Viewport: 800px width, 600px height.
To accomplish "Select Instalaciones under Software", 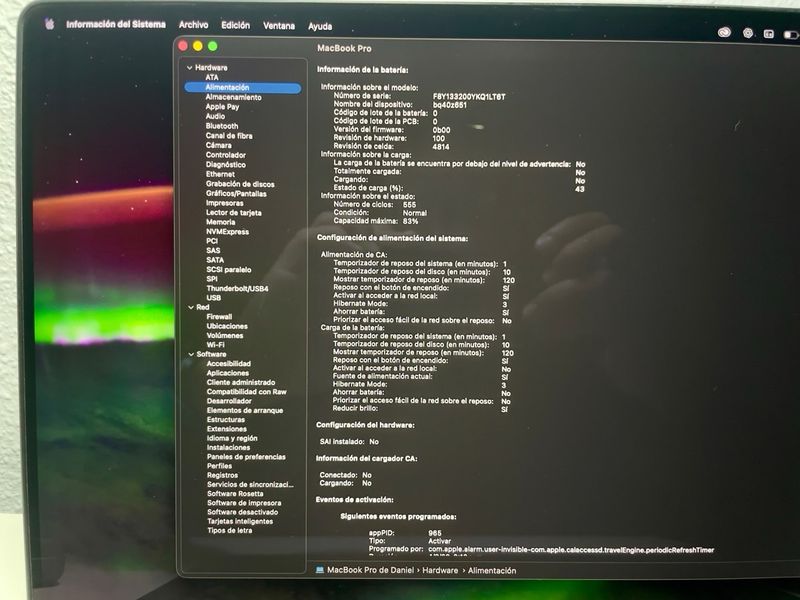I will pyautogui.click(x=228, y=447).
